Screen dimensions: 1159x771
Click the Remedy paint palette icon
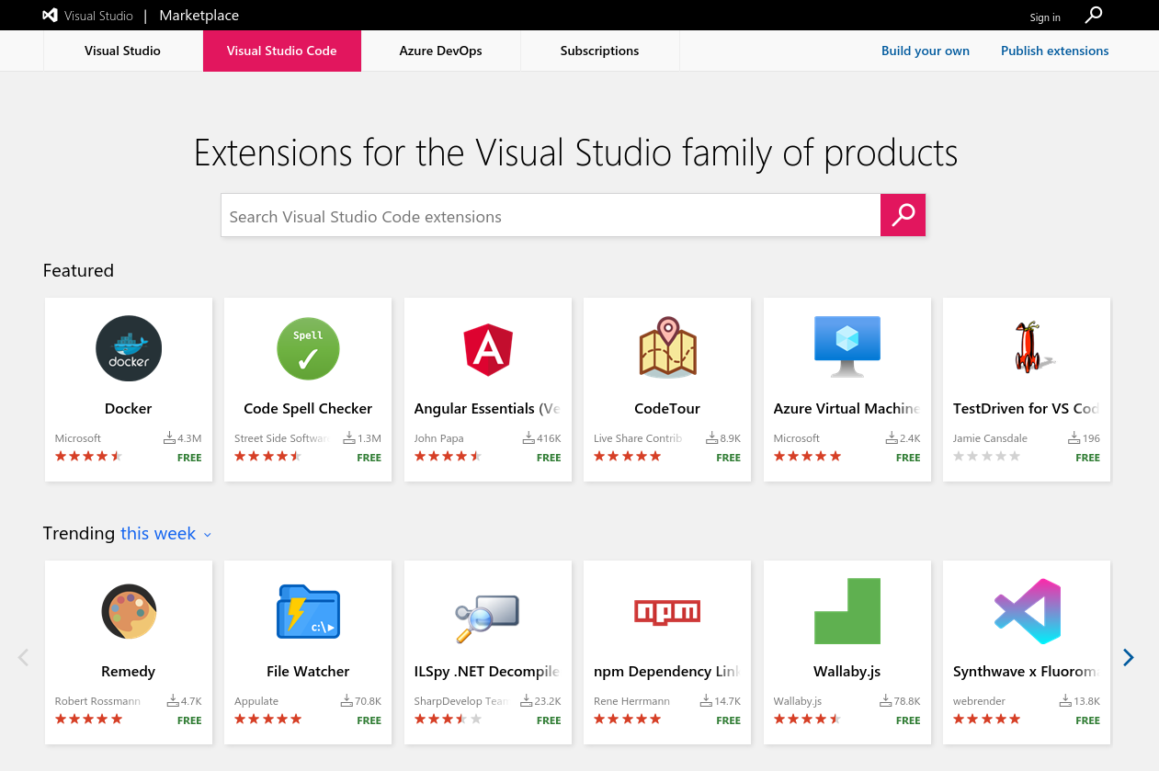point(128,611)
